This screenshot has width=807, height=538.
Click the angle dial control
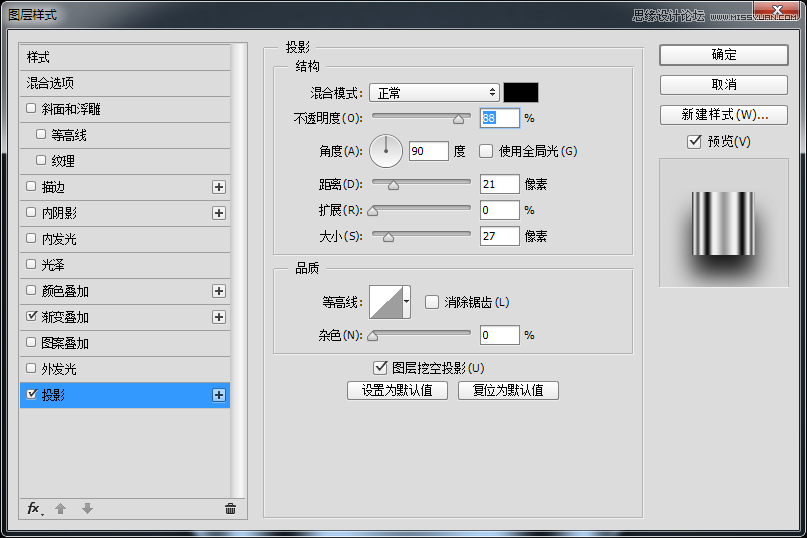click(x=386, y=151)
